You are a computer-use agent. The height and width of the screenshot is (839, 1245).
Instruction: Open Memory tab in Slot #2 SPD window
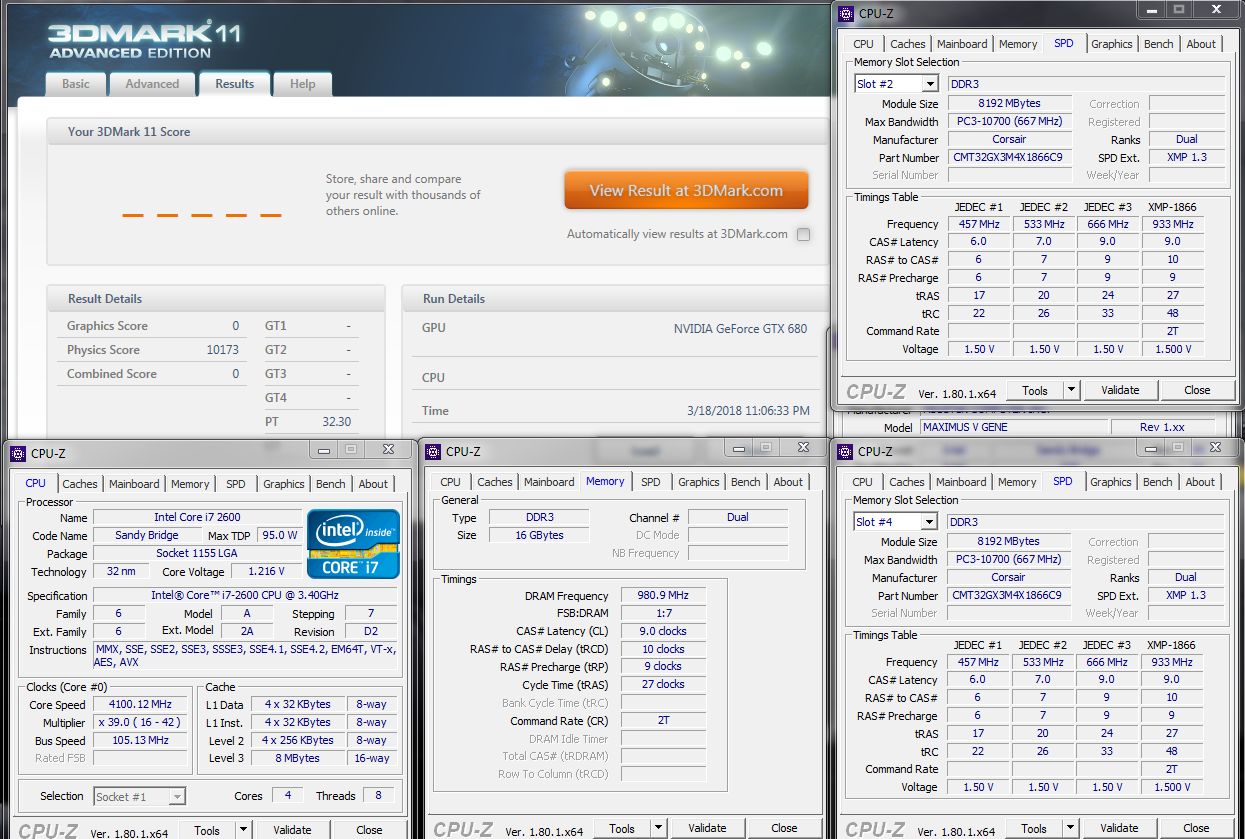coord(1018,44)
